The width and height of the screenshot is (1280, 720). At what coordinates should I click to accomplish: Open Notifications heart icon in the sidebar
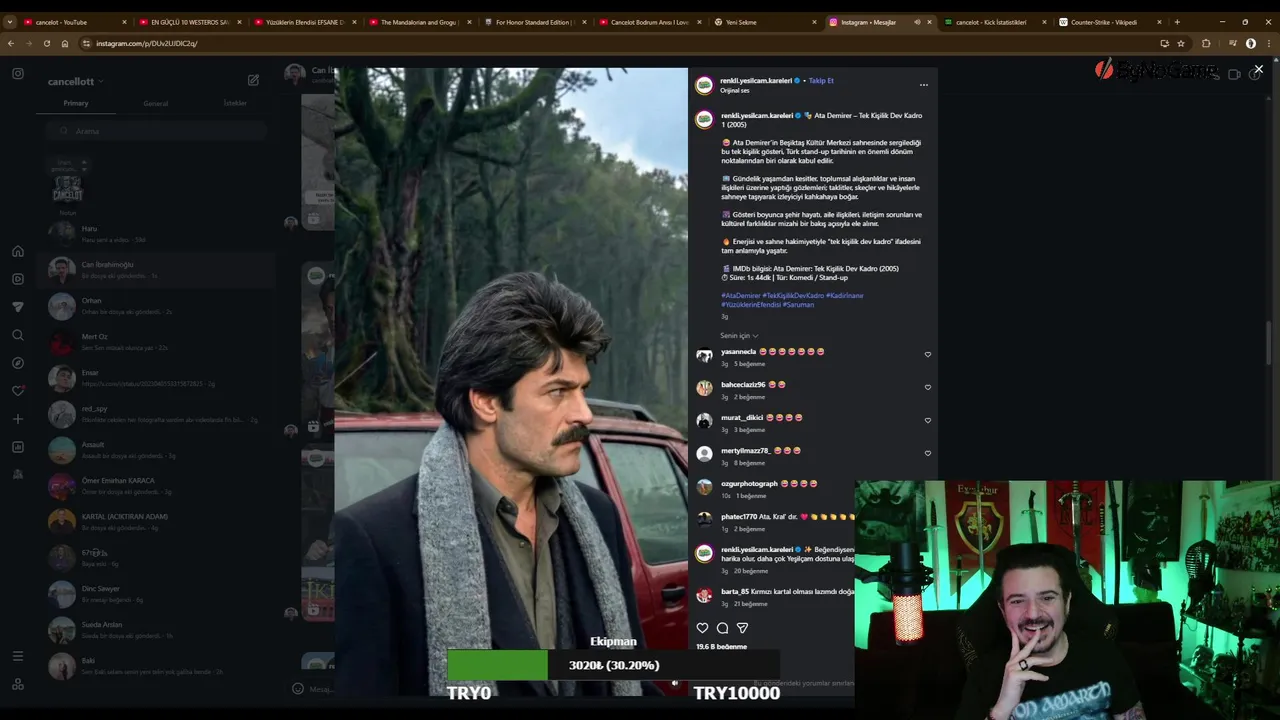pyautogui.click(x=18, y=391)
